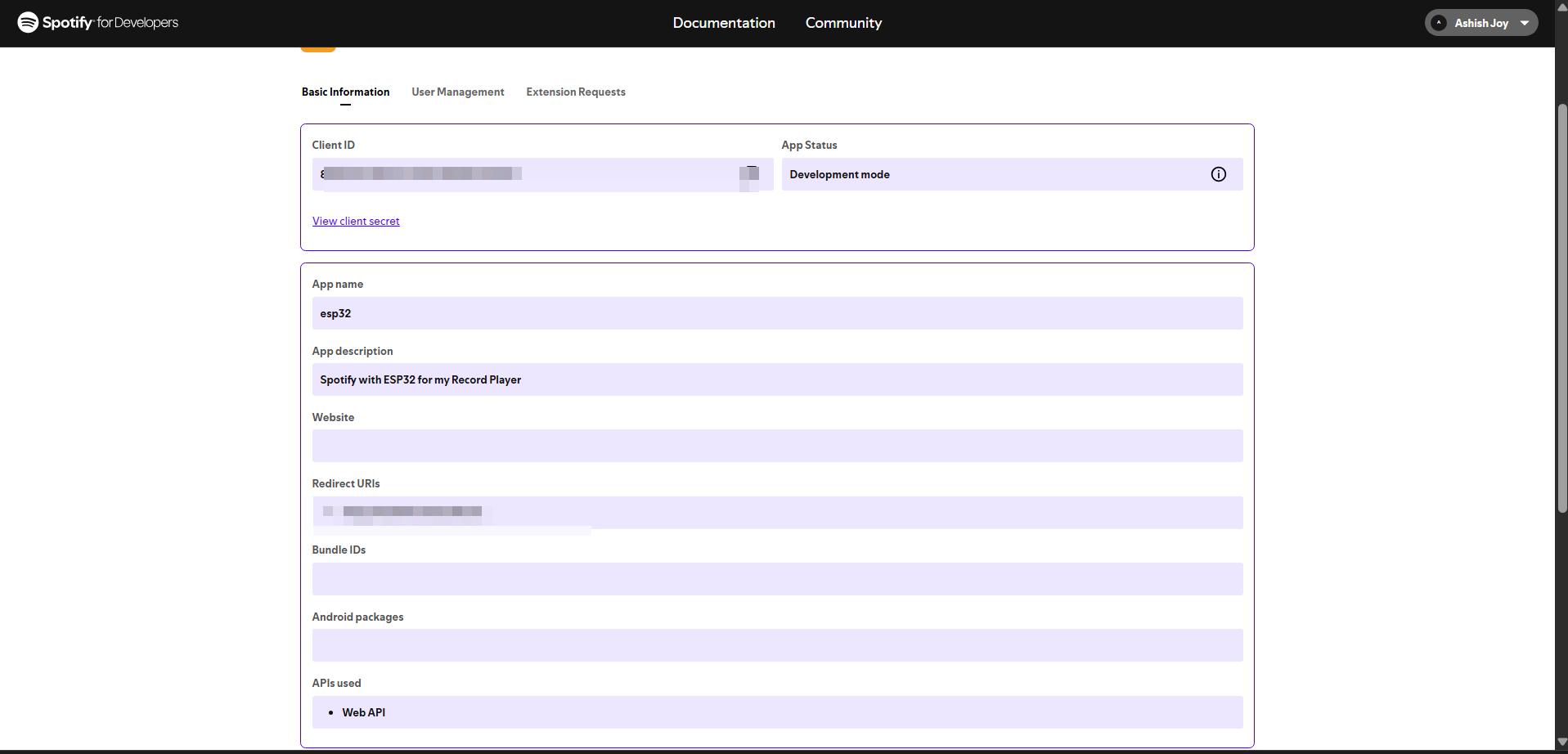
Task: Click the "Android packages" label
Action: pyautogui.click(x=357, y=617)
